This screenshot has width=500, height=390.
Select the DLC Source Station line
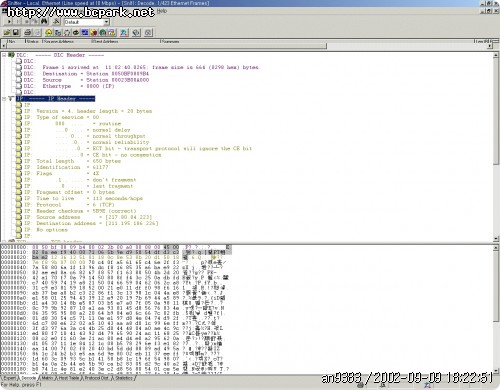coord(86,80)
